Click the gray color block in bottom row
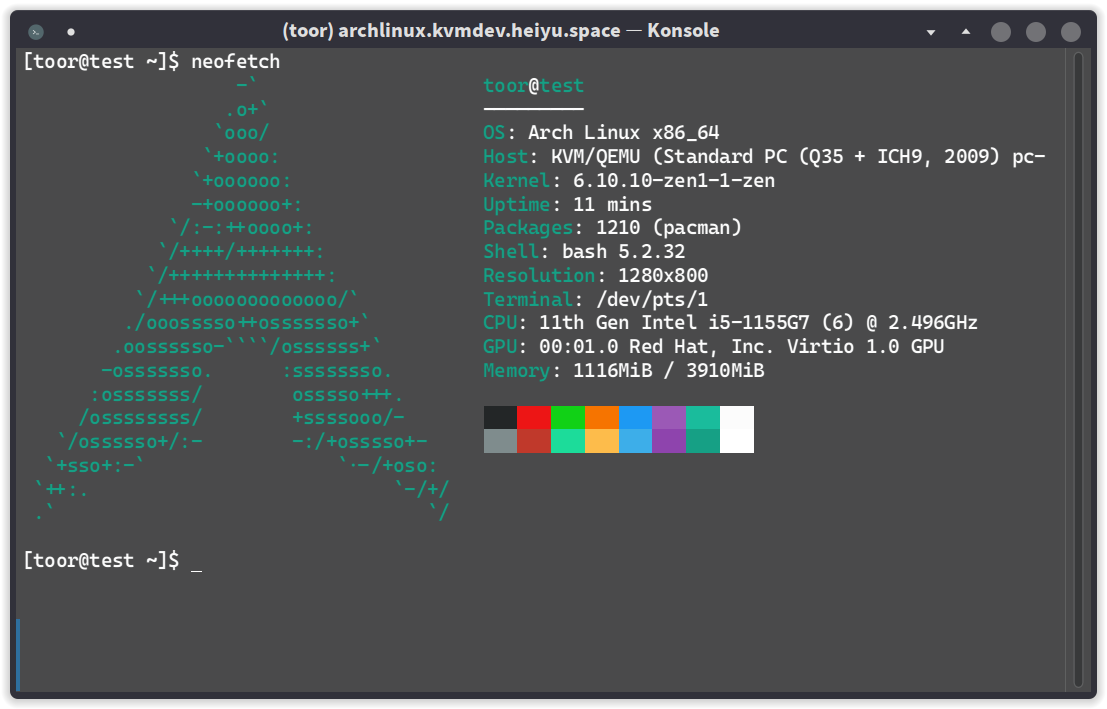1107x709 pixels. pos(501,441)
